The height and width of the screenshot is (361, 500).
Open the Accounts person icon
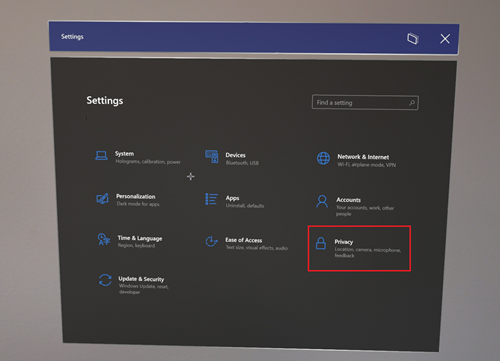point(322,201)
